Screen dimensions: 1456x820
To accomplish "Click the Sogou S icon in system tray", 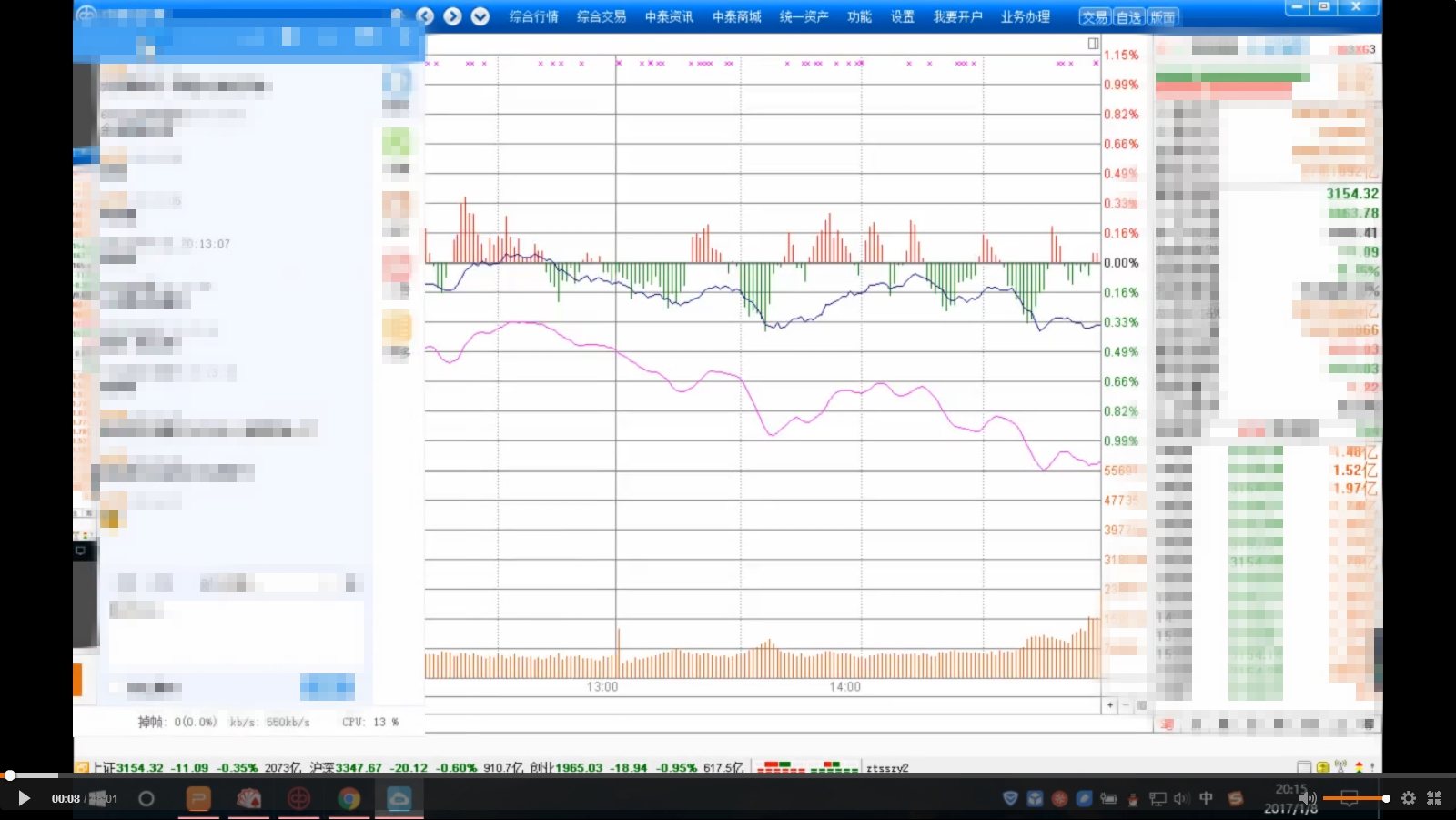I will click(1235, 798).
